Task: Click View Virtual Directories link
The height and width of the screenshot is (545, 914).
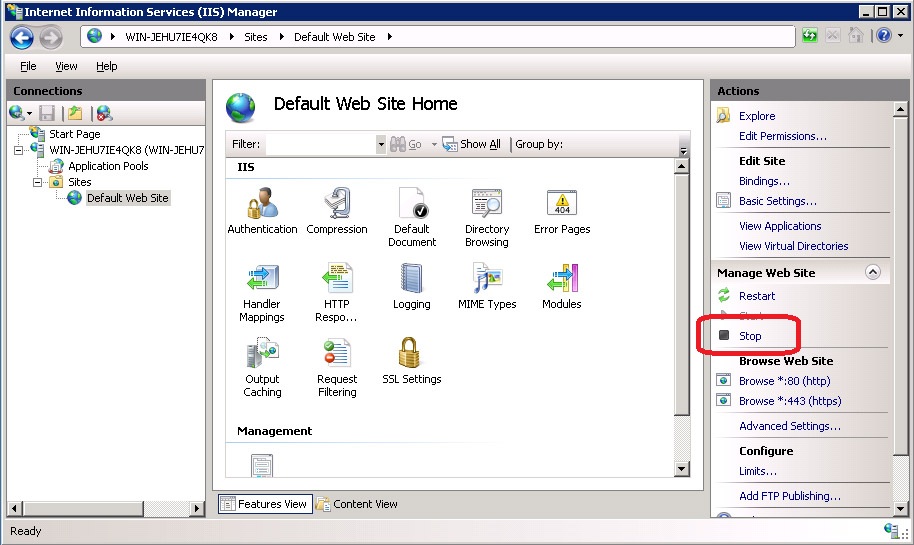Action: 793,245
